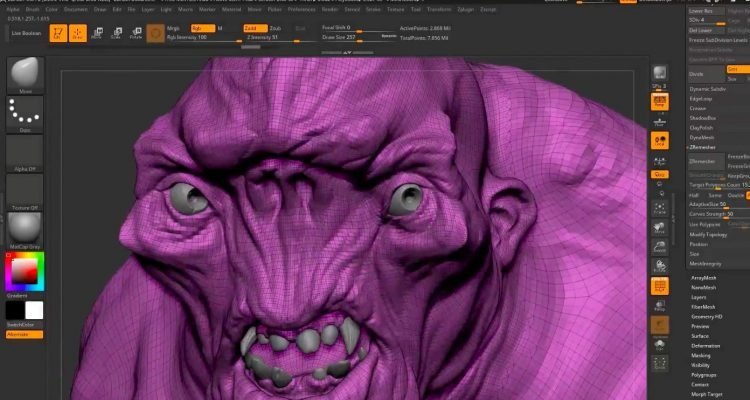Expand the EdgeLoop section
Screen dimensions: 750x400
coord(699,99)
